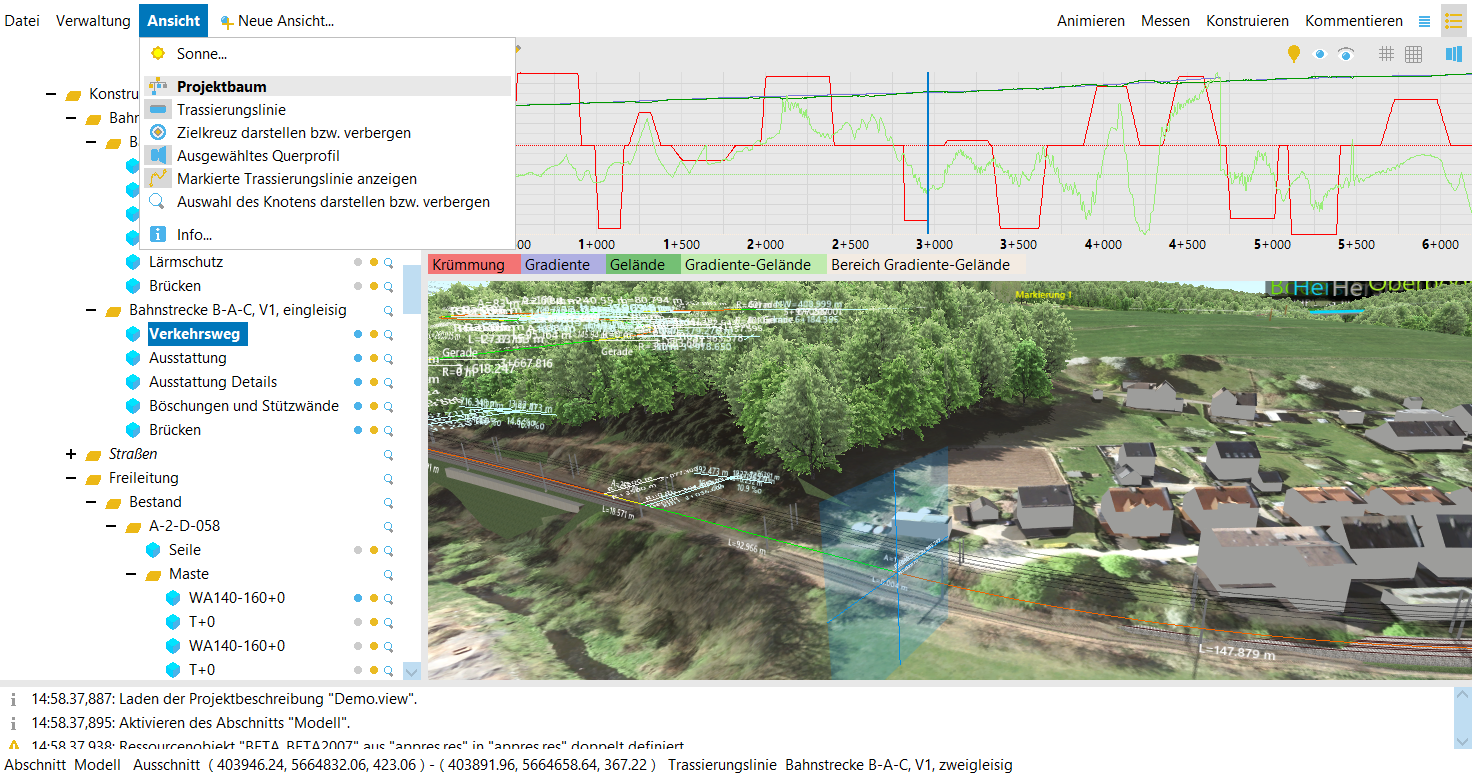The height and width of the screenshot is (781, 1473).
Task: Click magnifier icon in the Straßen row
Action: click(389, 454)
